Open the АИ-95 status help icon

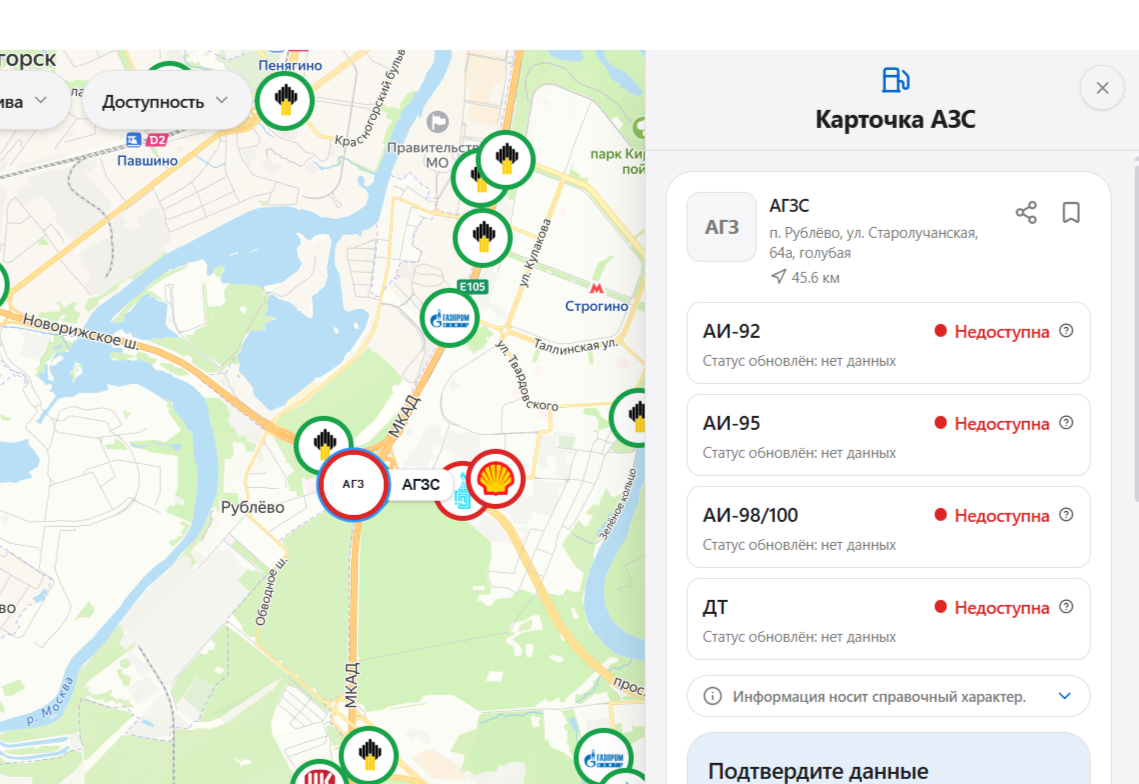1066,423
